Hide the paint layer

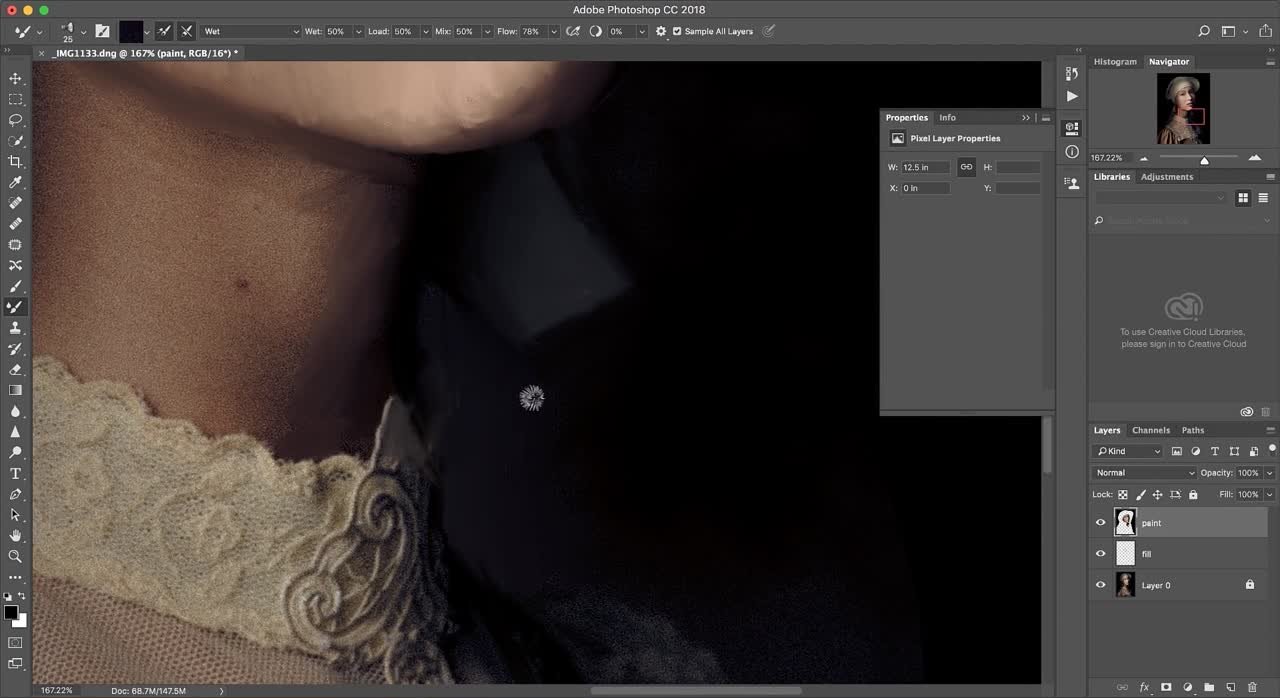[1101, 522]
